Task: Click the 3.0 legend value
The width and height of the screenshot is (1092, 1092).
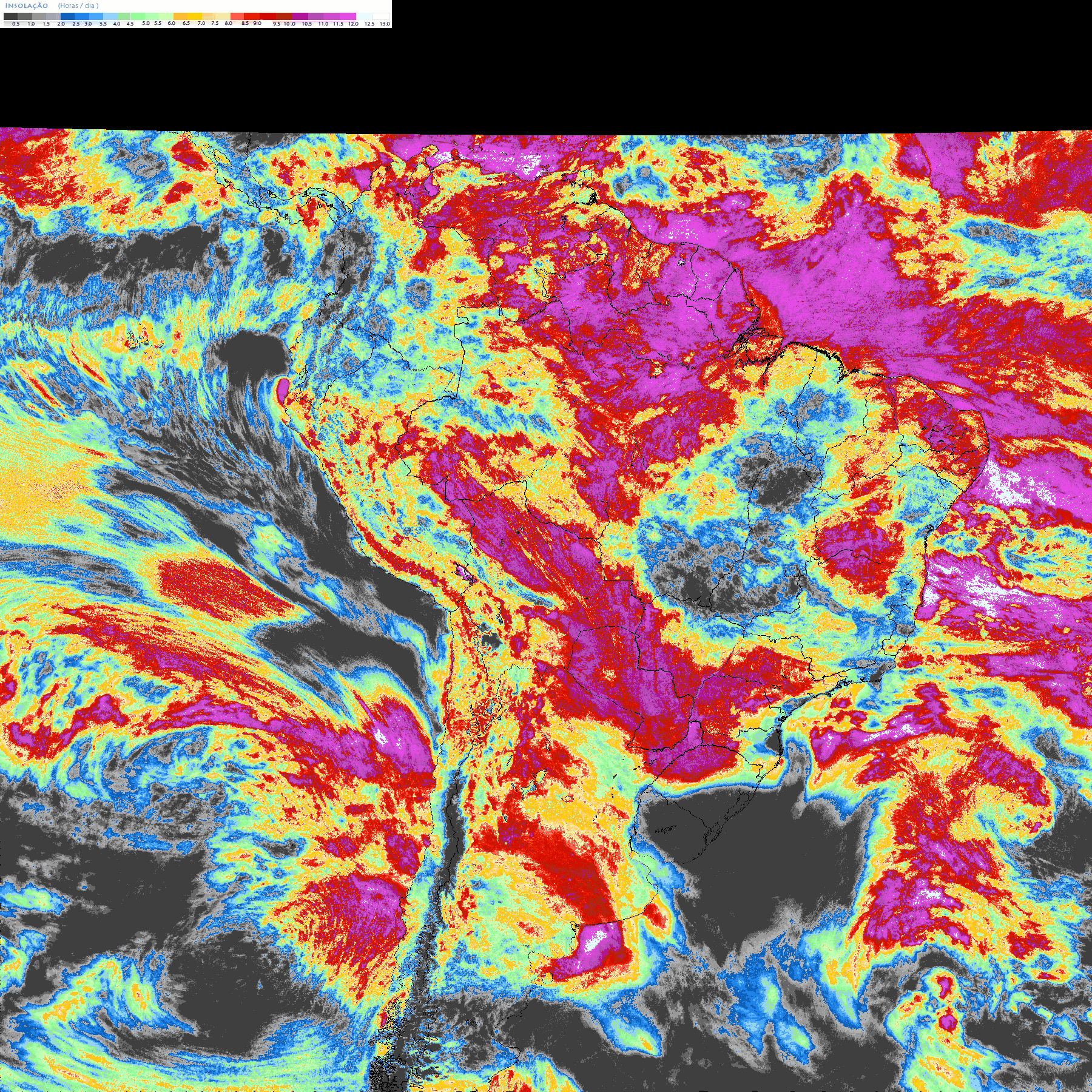Action: pyautogui.click(x=88, y=24)
